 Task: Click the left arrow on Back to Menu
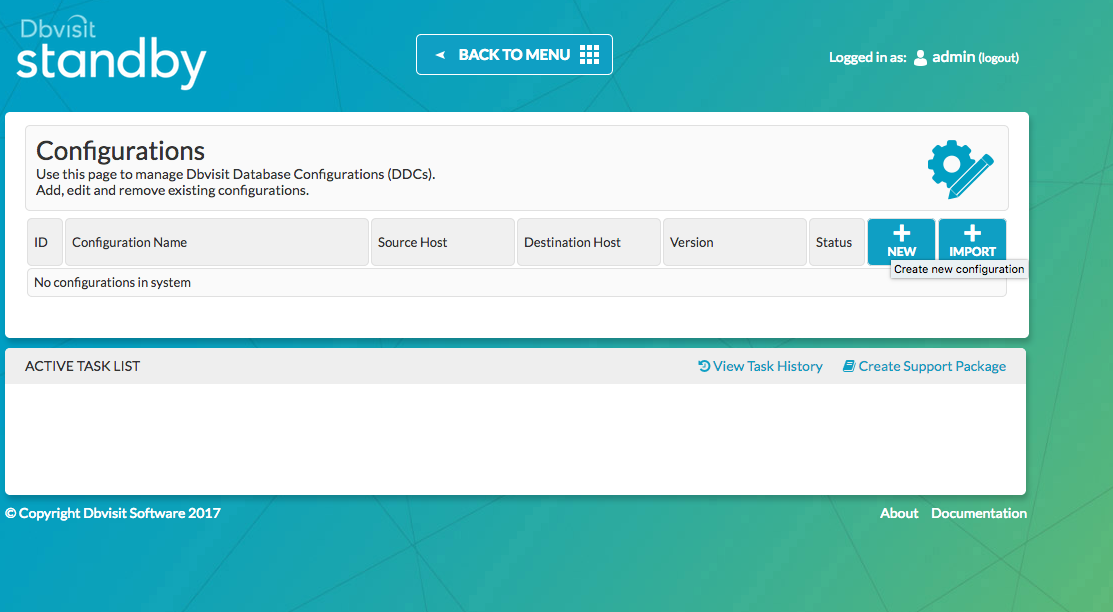[x=440, y=55]
